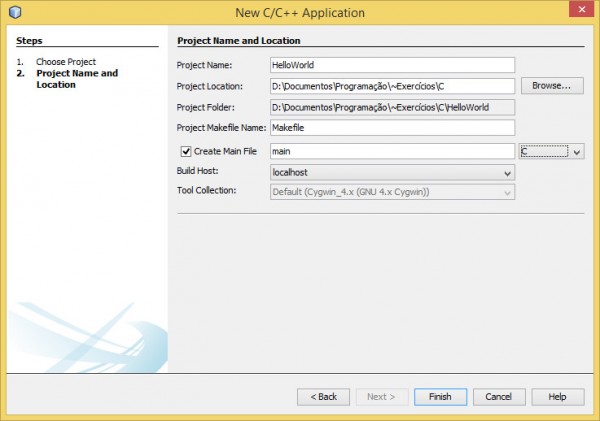The height and width of the screenshot is (421, 600).
Task: Select step 2 Project Name and Location
Action: click(x=77, y=79)
